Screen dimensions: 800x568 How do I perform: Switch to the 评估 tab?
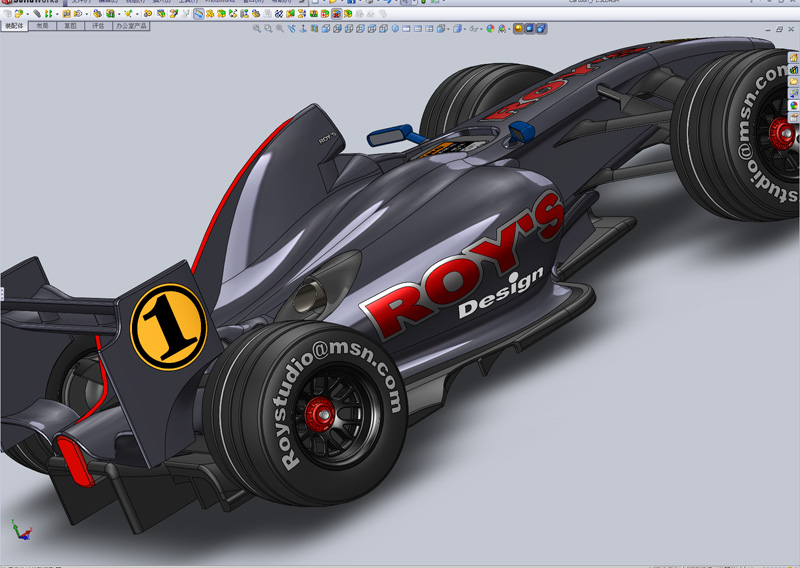pyautogui.click(x=97, y=26)
